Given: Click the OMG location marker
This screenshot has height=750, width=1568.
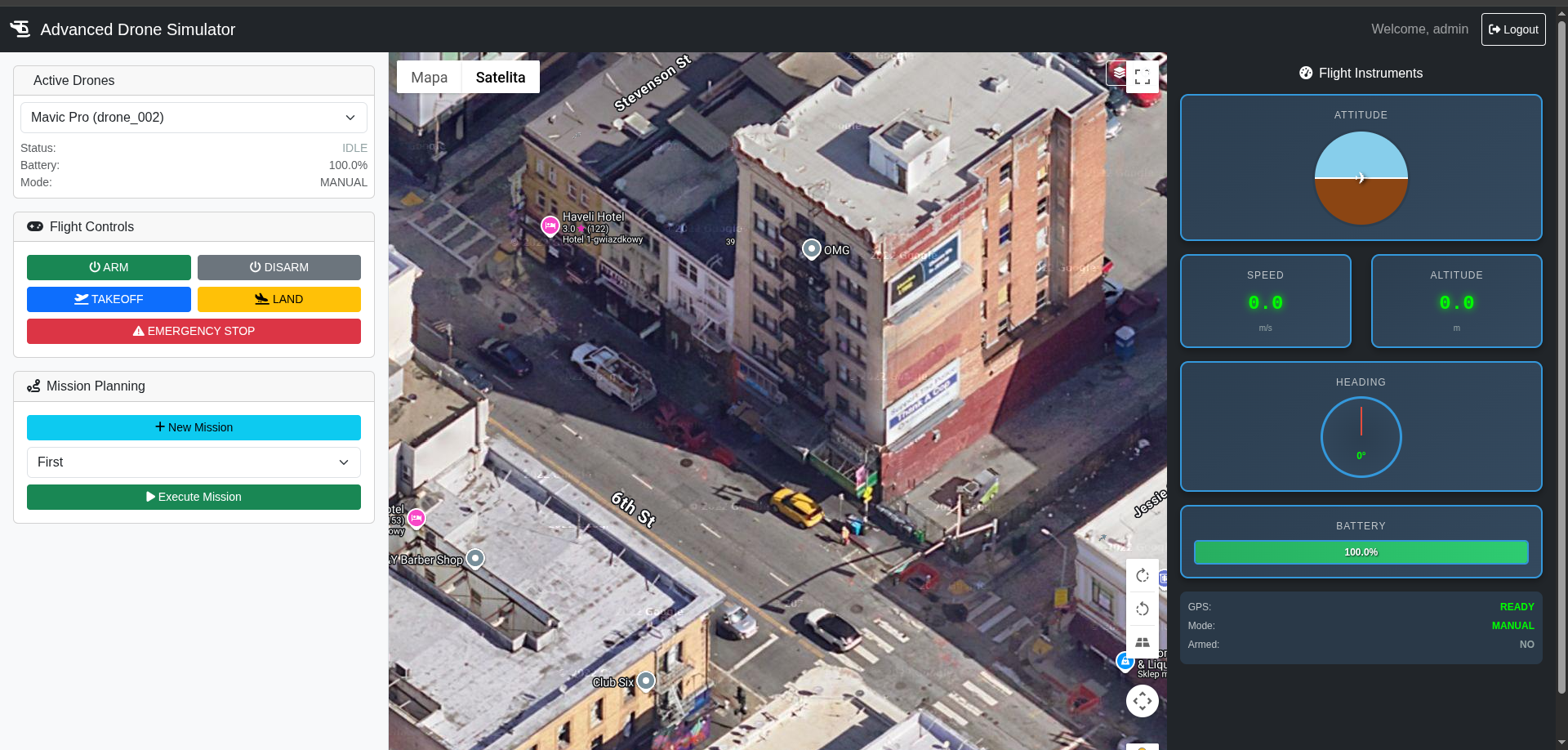Looking at the screenshot, I should (x=811, y=249).
